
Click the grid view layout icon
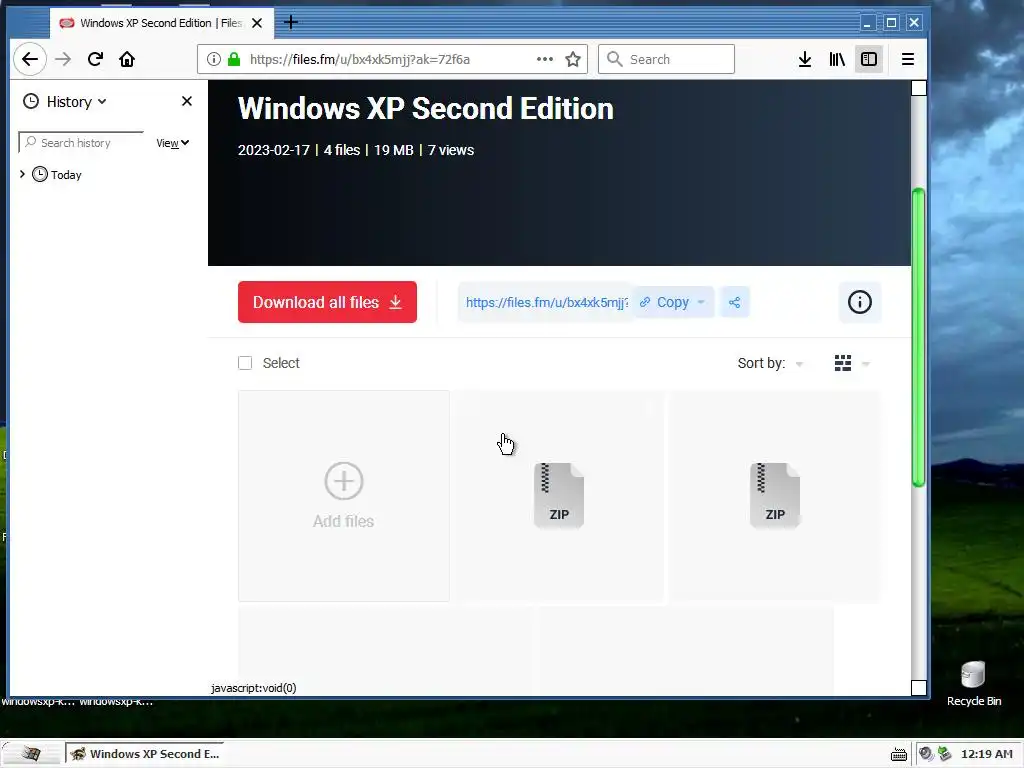[x=842, y=363]
